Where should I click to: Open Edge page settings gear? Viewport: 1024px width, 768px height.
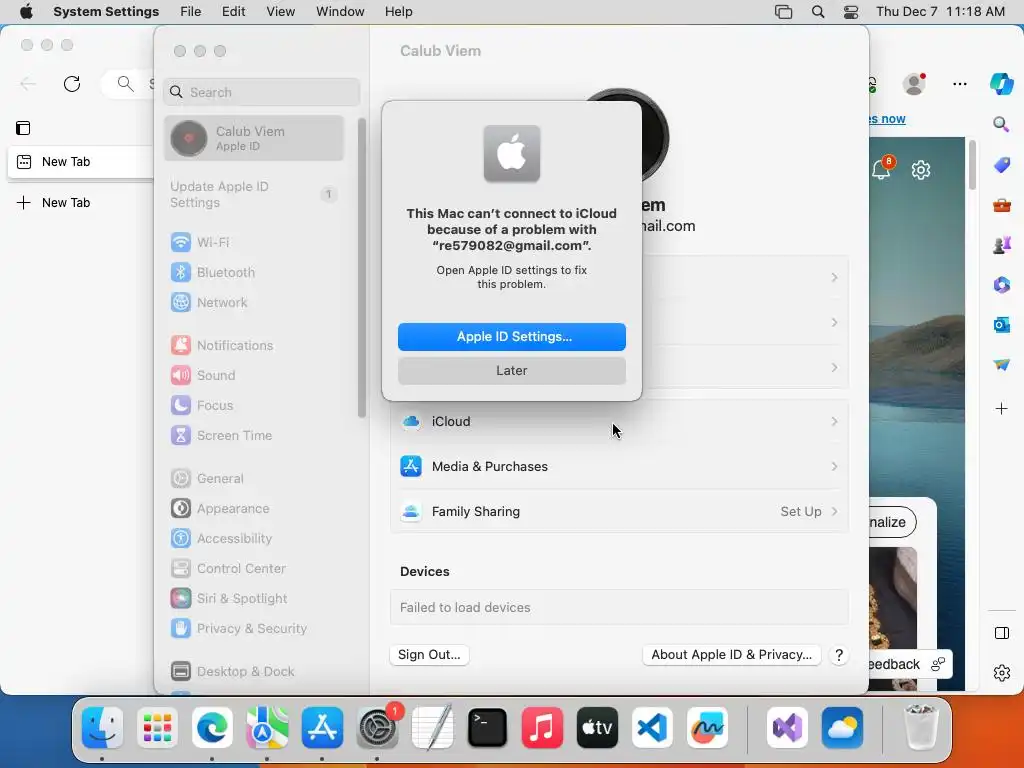pos(921,170)
